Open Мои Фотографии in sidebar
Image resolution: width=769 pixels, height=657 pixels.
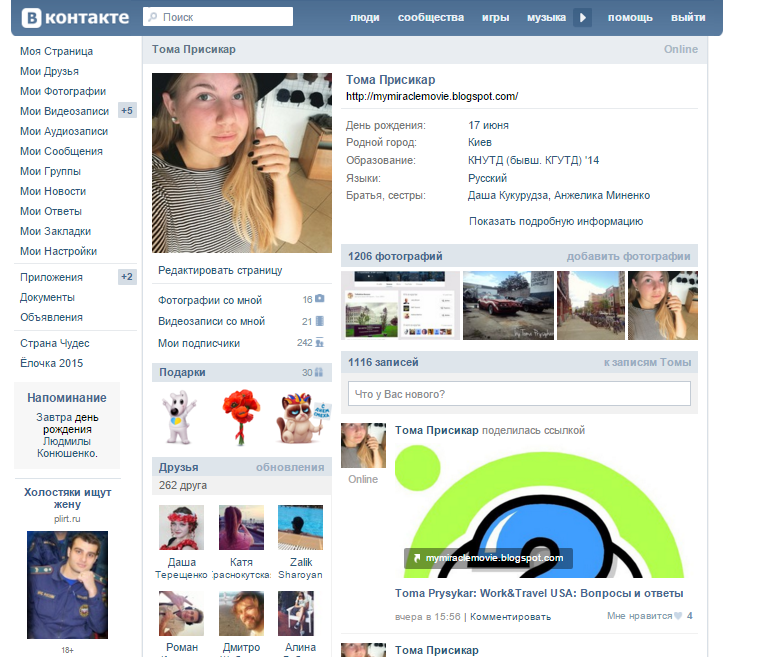[x=63, y=92]
